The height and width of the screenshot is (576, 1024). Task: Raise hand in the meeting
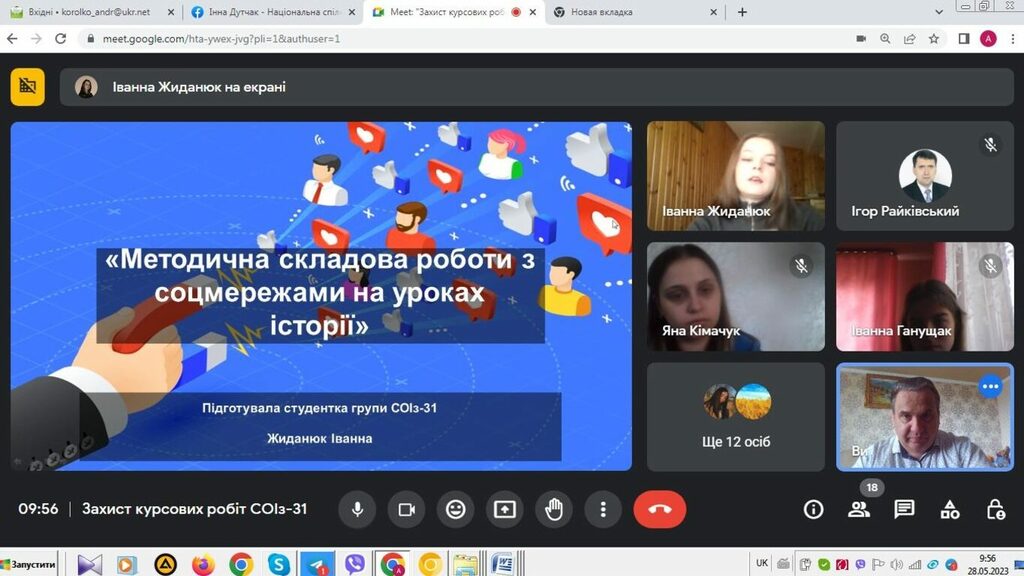click(554, 510)
